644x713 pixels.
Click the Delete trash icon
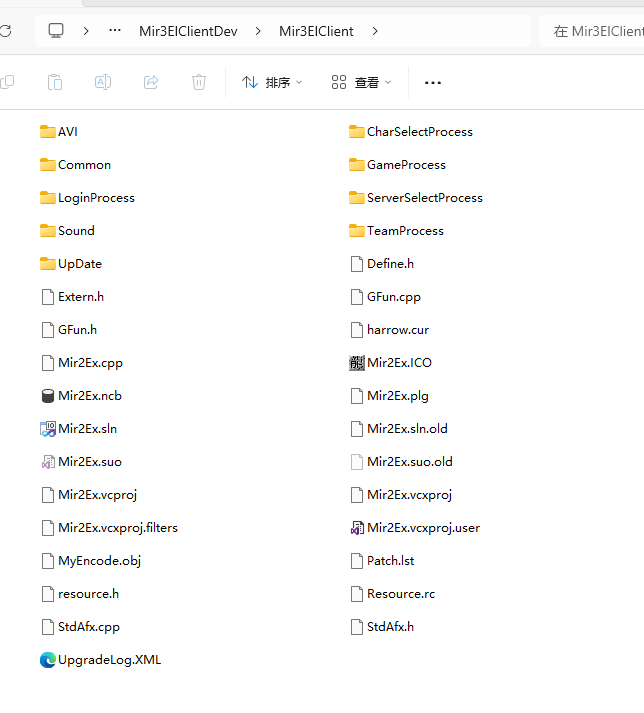[x=199, y=82]
